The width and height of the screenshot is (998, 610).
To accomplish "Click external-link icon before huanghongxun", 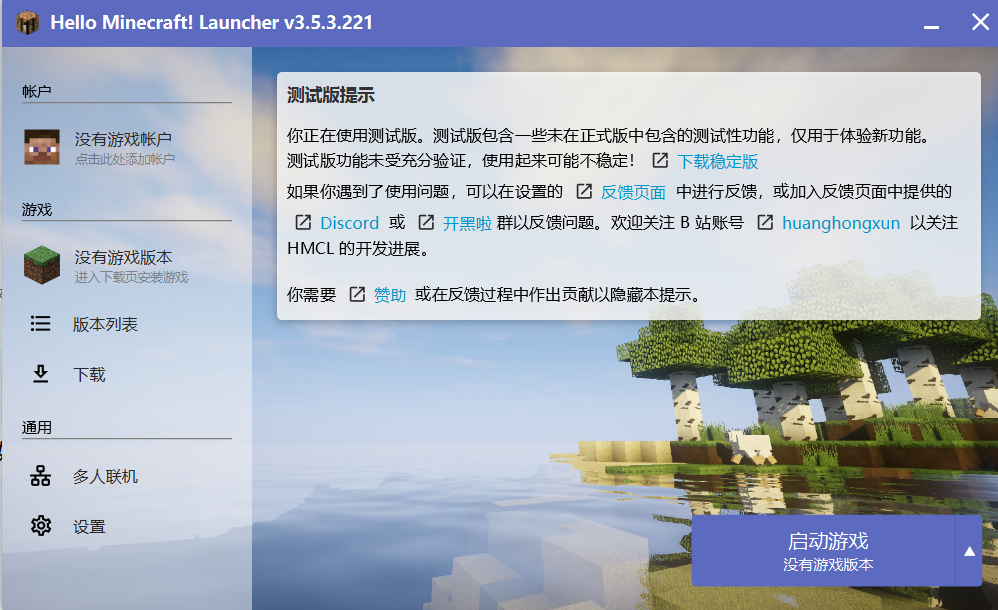I will pos(765,222).
